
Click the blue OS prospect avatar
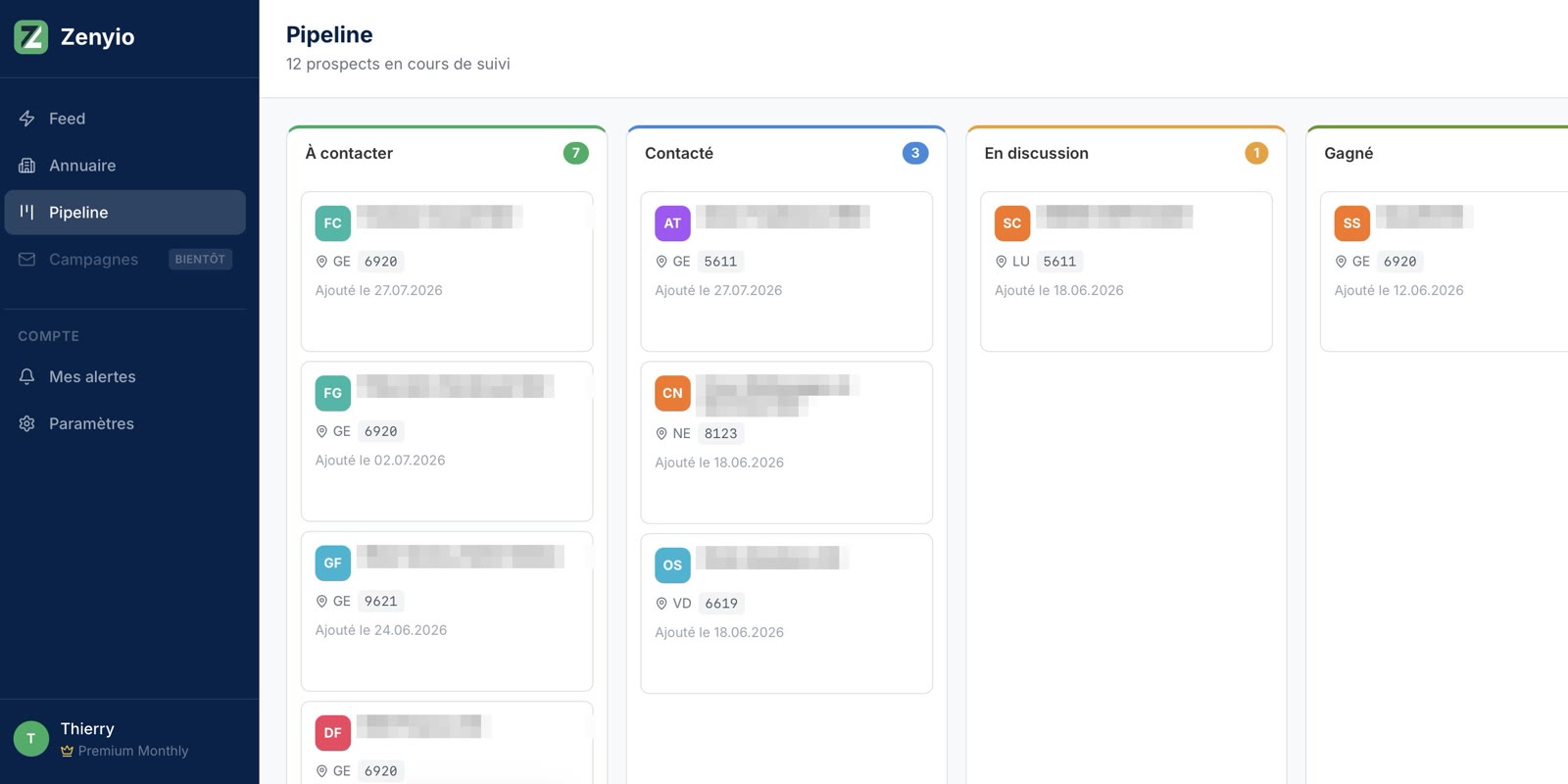pos(672,565)
